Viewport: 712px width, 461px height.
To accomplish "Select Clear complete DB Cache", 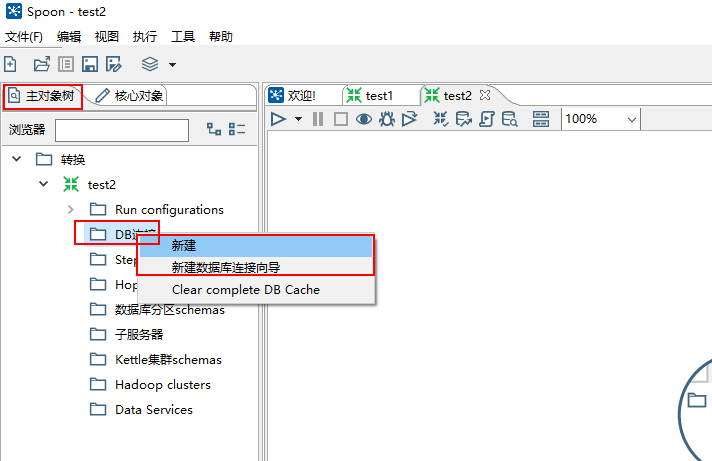I will pos(256,290).
